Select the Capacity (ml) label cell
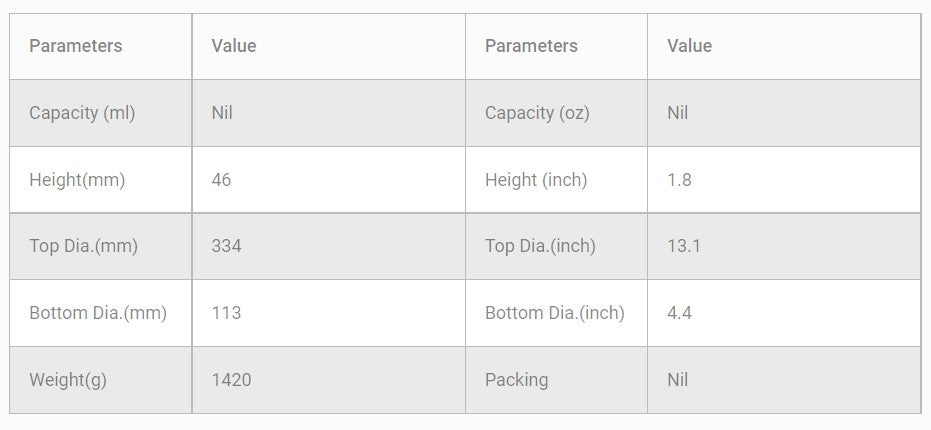 [x=82, y=113]
